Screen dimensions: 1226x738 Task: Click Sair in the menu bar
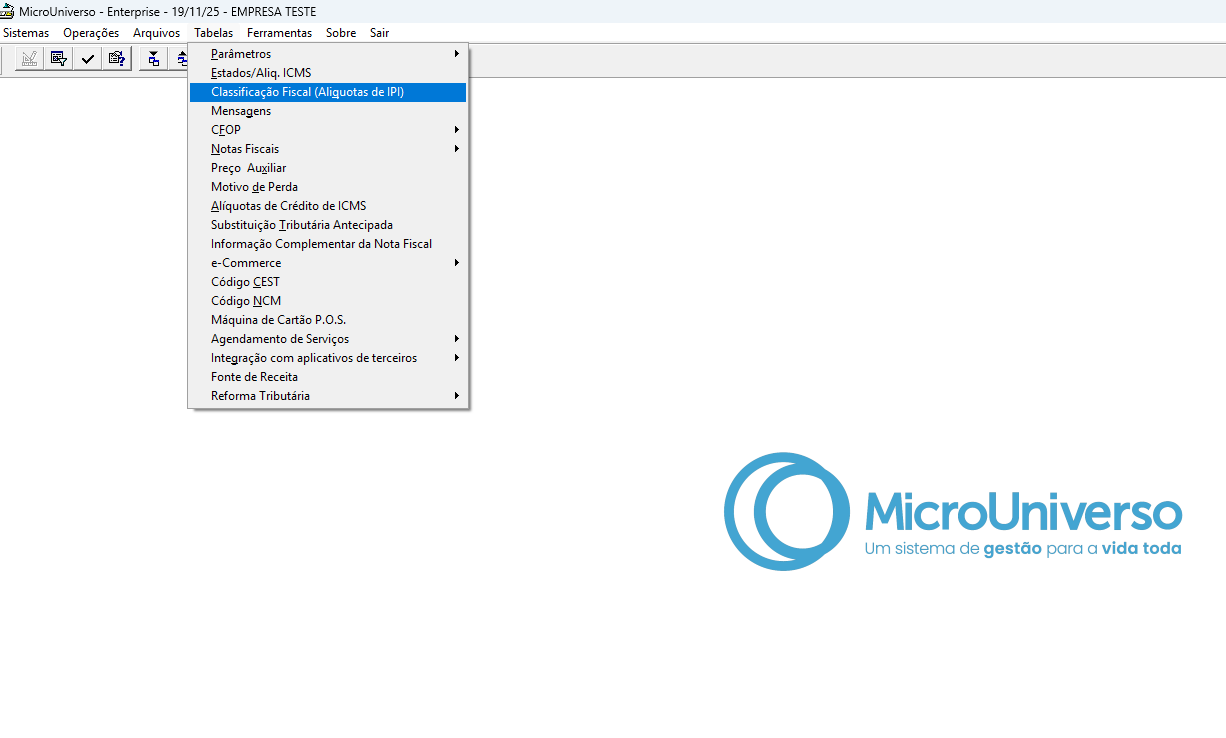point(379,33)
